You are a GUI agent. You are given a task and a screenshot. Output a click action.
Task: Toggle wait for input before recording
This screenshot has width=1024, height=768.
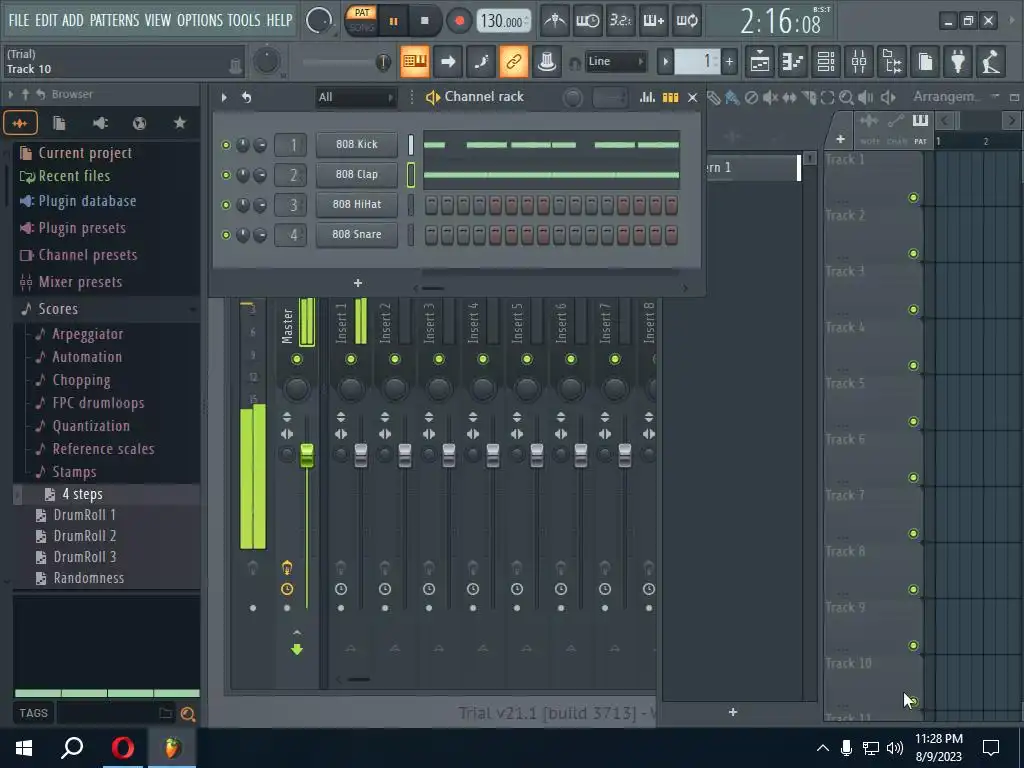click(x=587, y=21)
